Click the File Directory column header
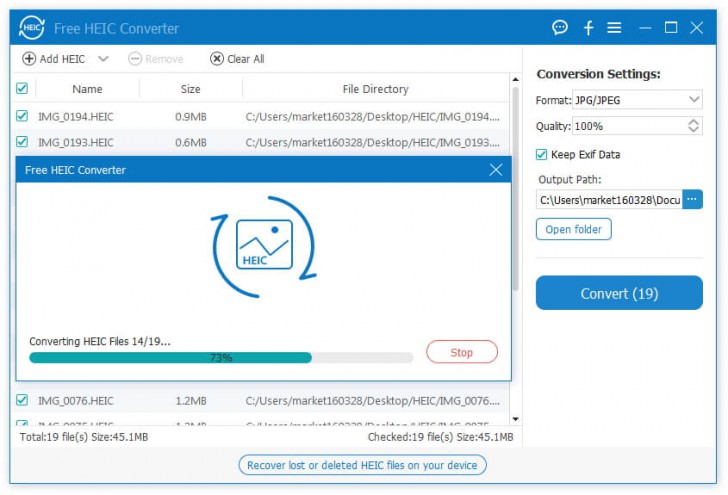 [x=376, y=89]
